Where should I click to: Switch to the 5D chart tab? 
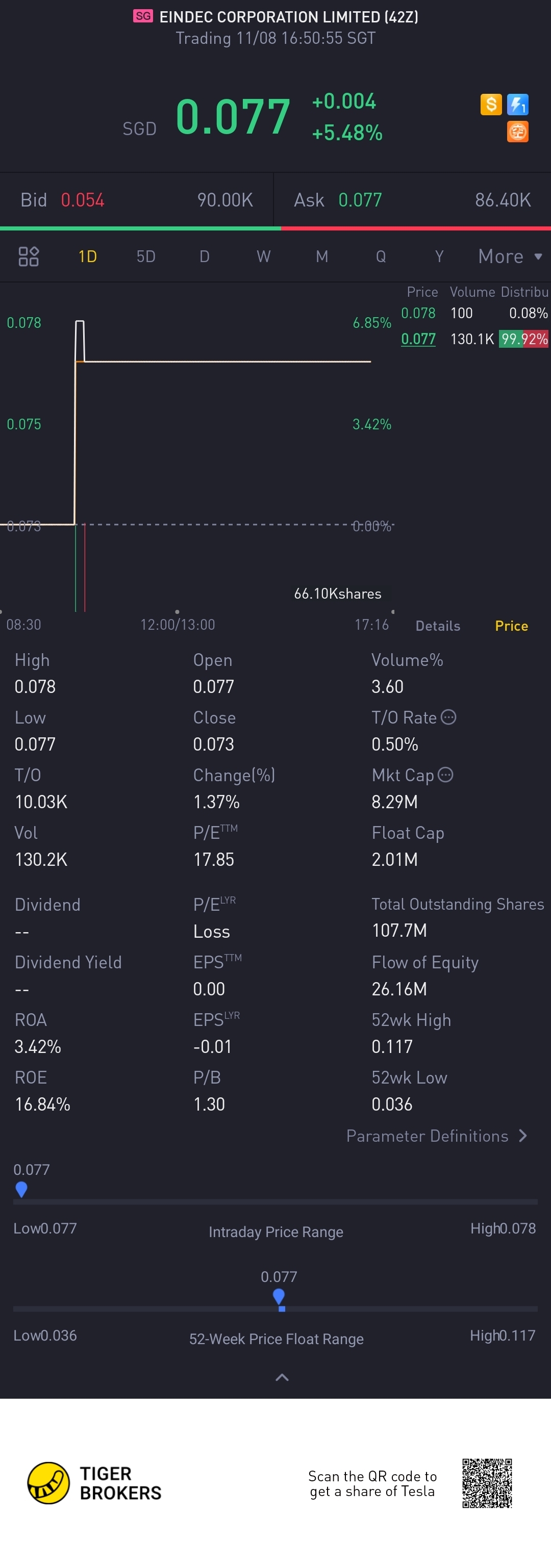[x=146, y=256]
